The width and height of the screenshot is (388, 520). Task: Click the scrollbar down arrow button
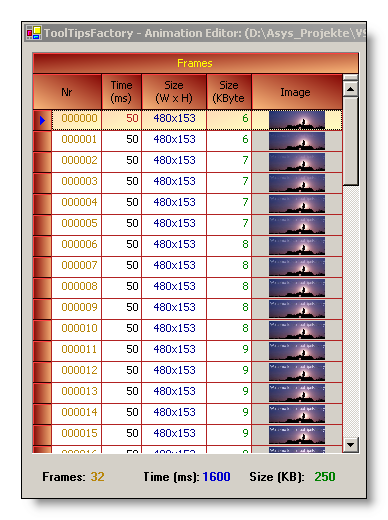point(350,444)
